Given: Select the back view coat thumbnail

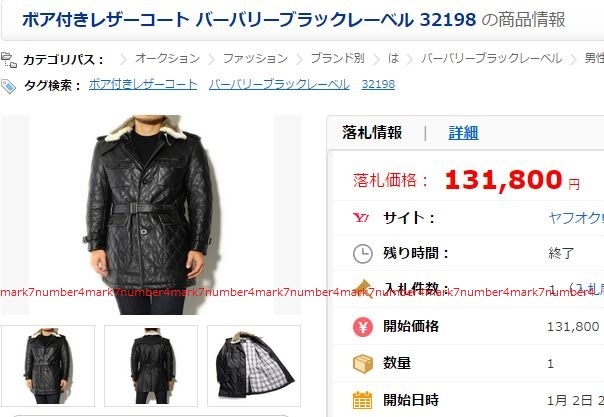Looking at the screenshot, I should coord(151,366).
